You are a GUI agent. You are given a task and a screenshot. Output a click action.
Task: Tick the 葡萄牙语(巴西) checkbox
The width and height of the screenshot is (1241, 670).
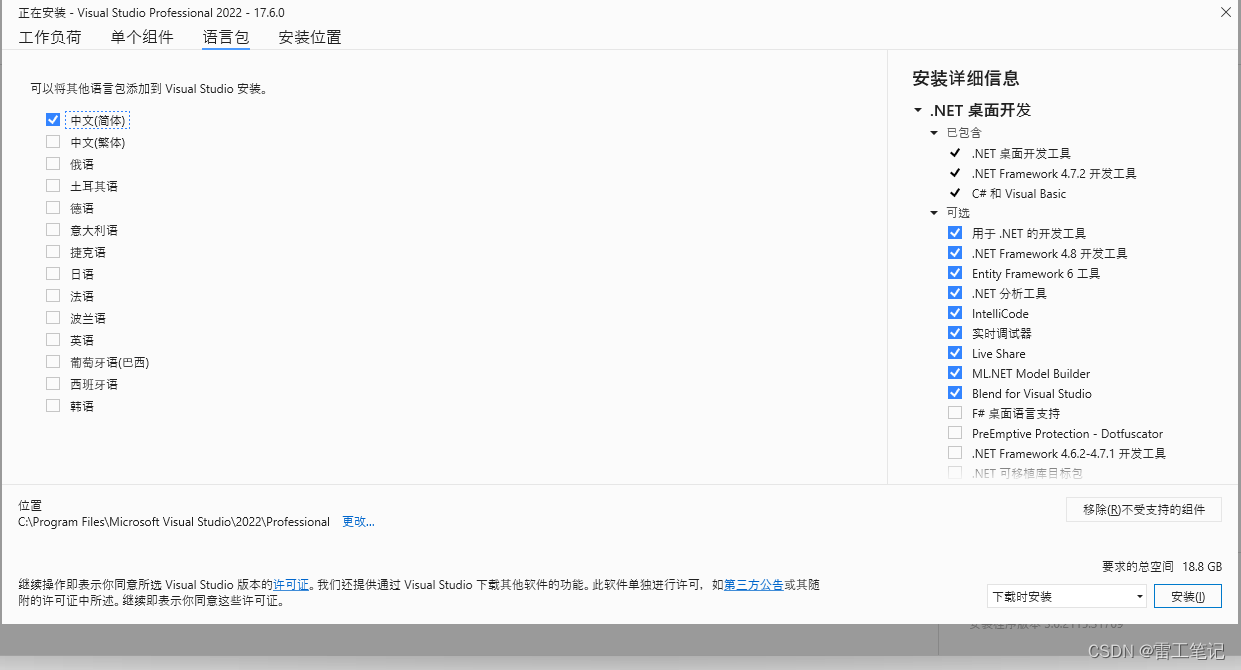tap(53, 362)
